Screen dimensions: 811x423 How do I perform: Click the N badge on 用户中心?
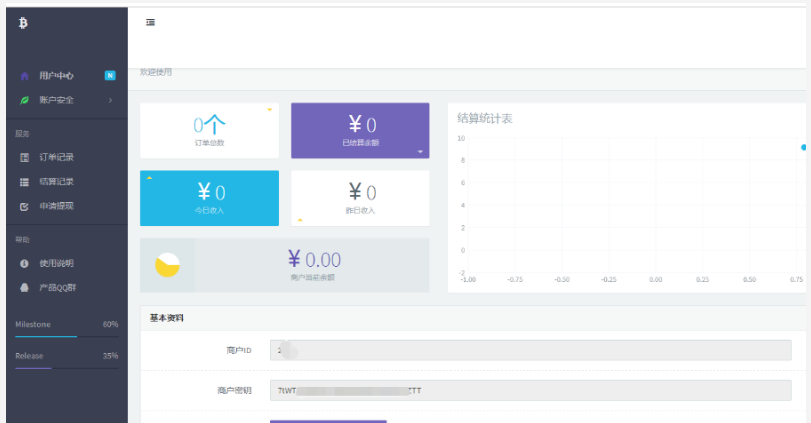coord(110,75)
